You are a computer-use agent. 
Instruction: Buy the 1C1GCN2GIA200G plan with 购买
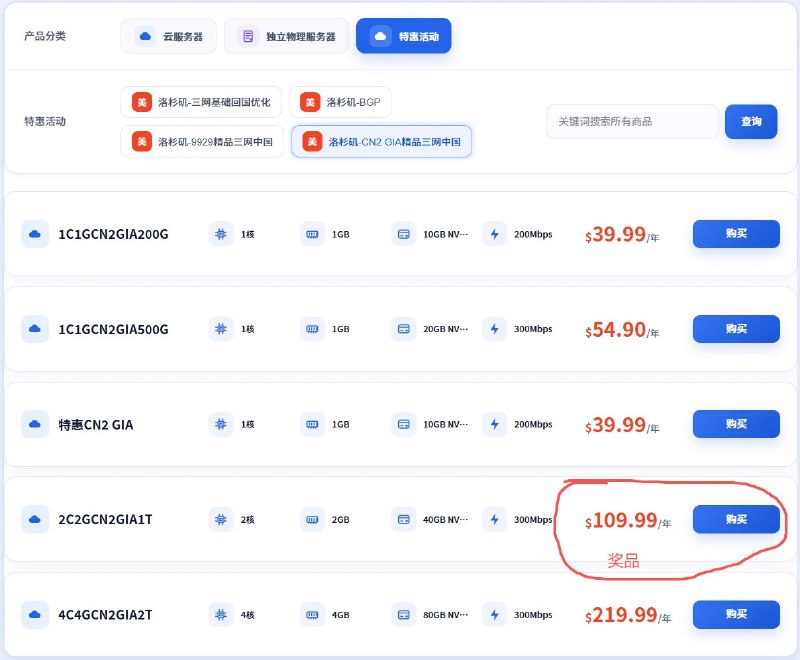click(736, 234)
